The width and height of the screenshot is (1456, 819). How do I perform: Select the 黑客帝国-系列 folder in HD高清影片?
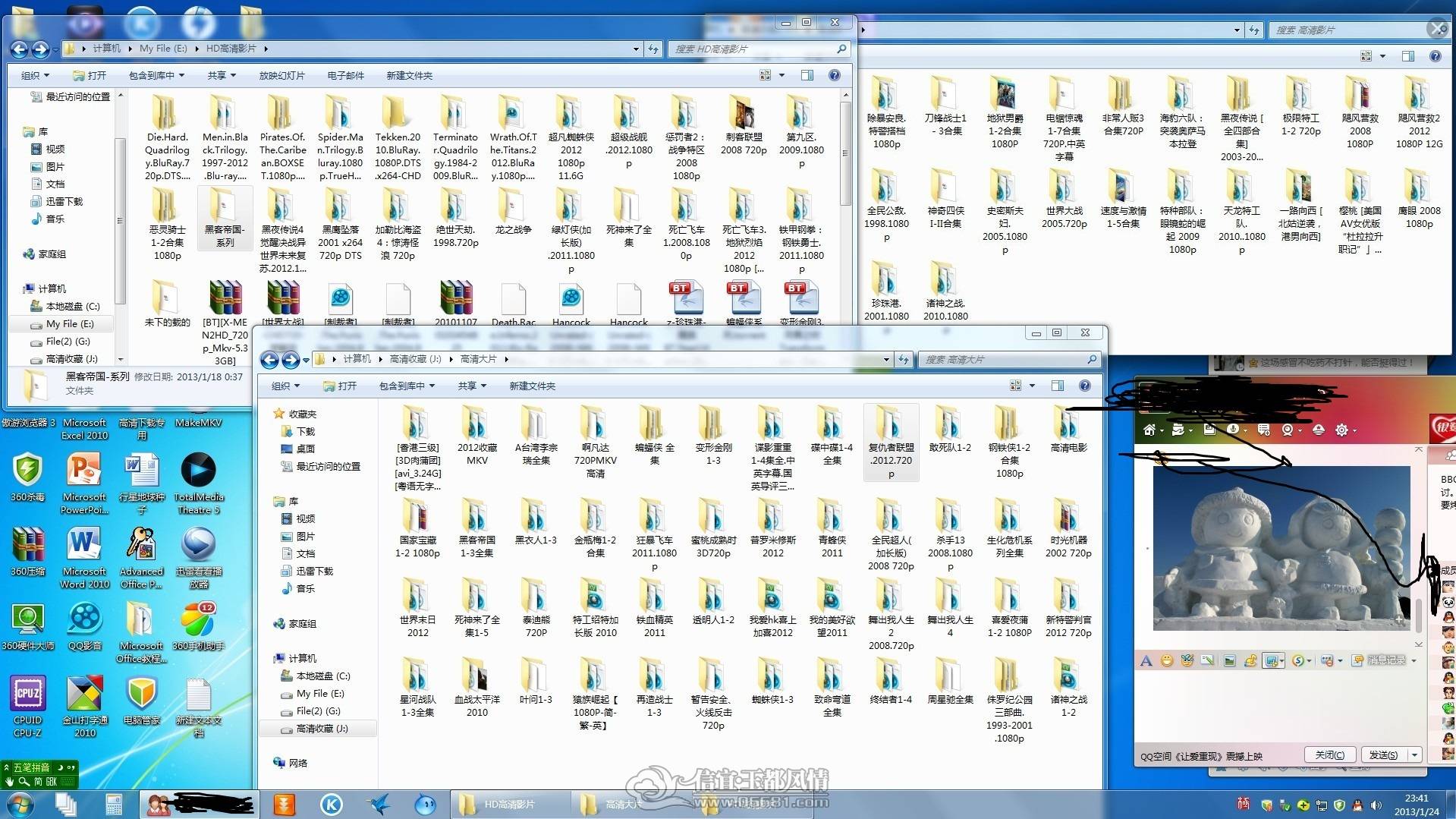[225, 217]
